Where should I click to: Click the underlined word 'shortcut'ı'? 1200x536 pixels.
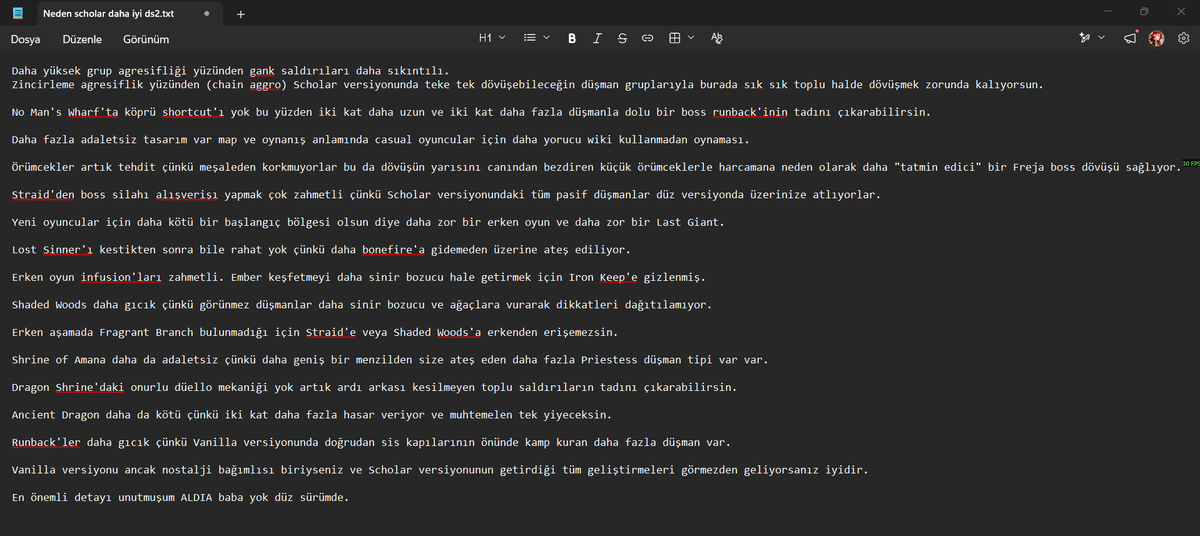(x=194, y=112)
